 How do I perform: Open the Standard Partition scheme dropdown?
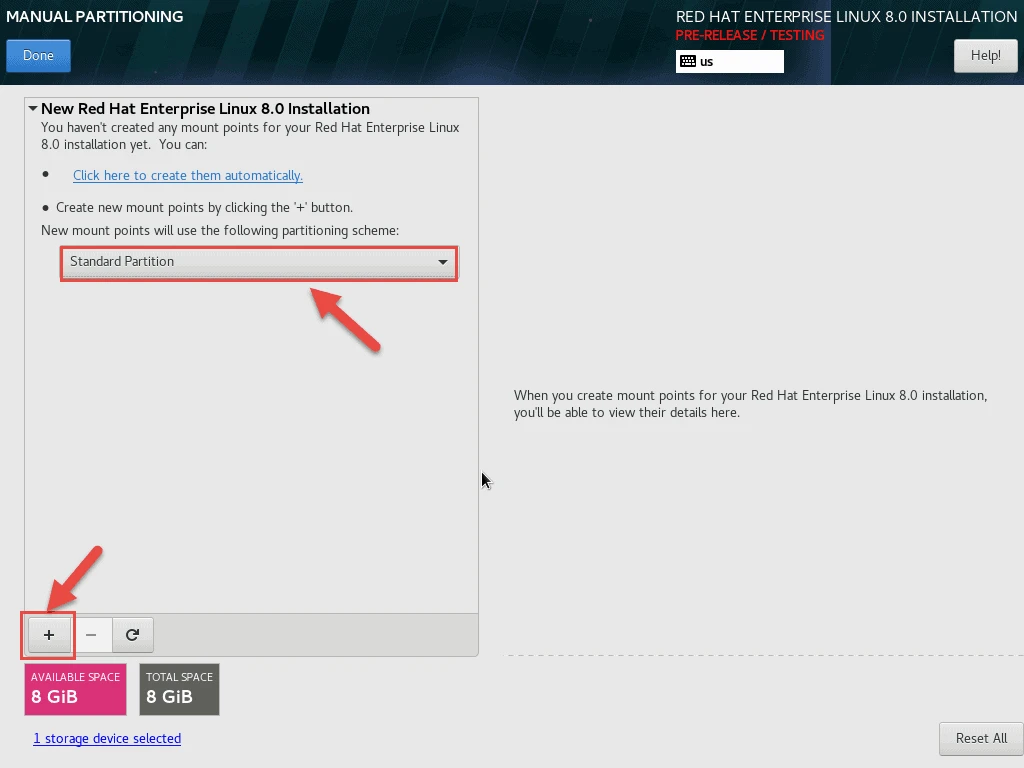[258, 262]
